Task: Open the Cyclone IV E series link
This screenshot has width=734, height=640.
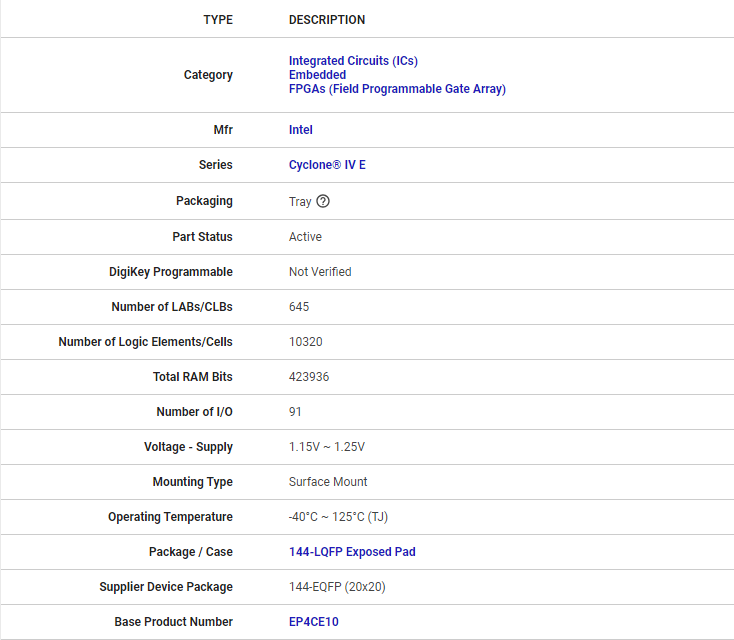Action: 327,165
